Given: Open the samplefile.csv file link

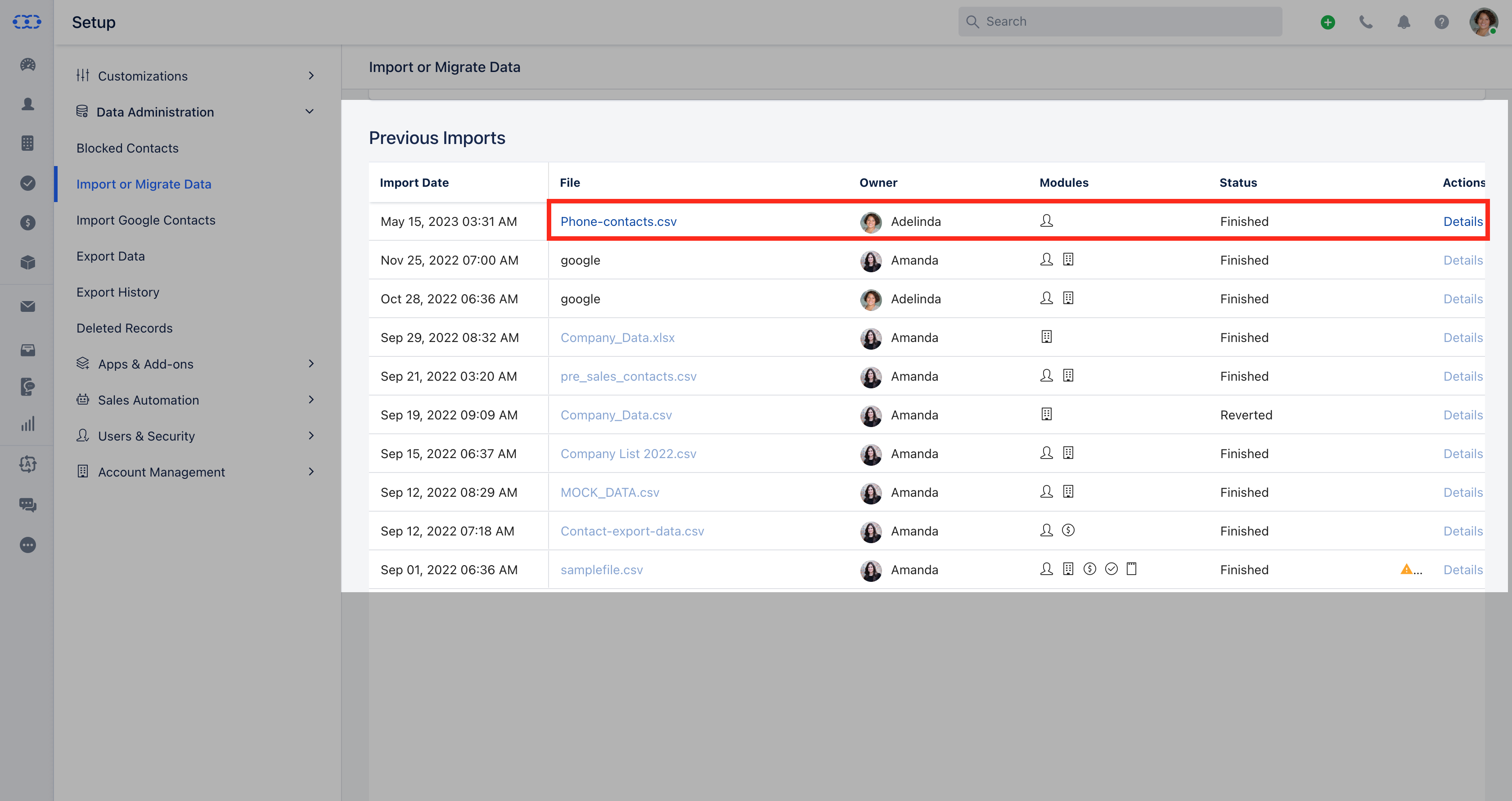Looking at the screenshot, I should [x=602, y=570].
